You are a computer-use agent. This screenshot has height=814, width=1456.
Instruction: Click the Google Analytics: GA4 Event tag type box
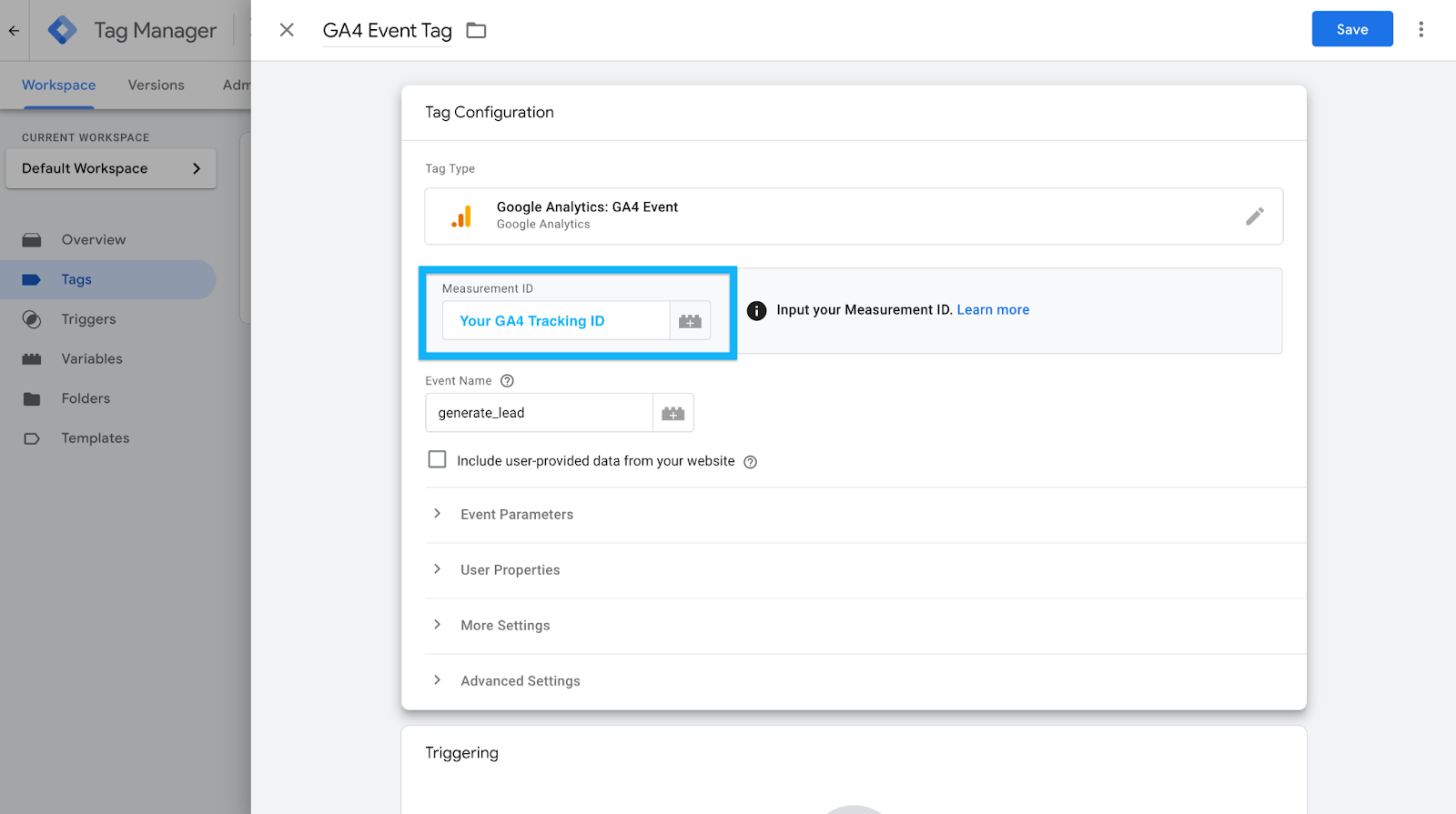coord(854,216)
